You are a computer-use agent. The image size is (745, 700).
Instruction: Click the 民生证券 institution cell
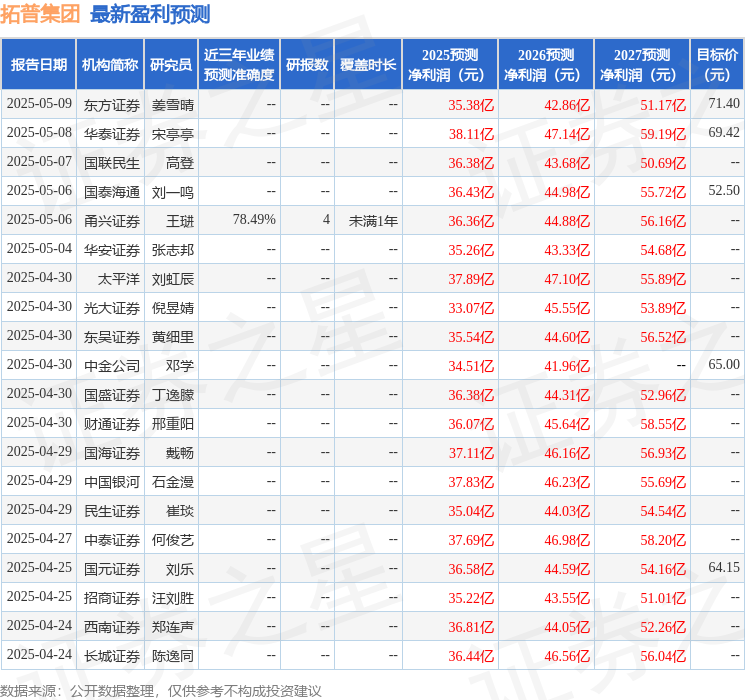(x=112, y=511)
